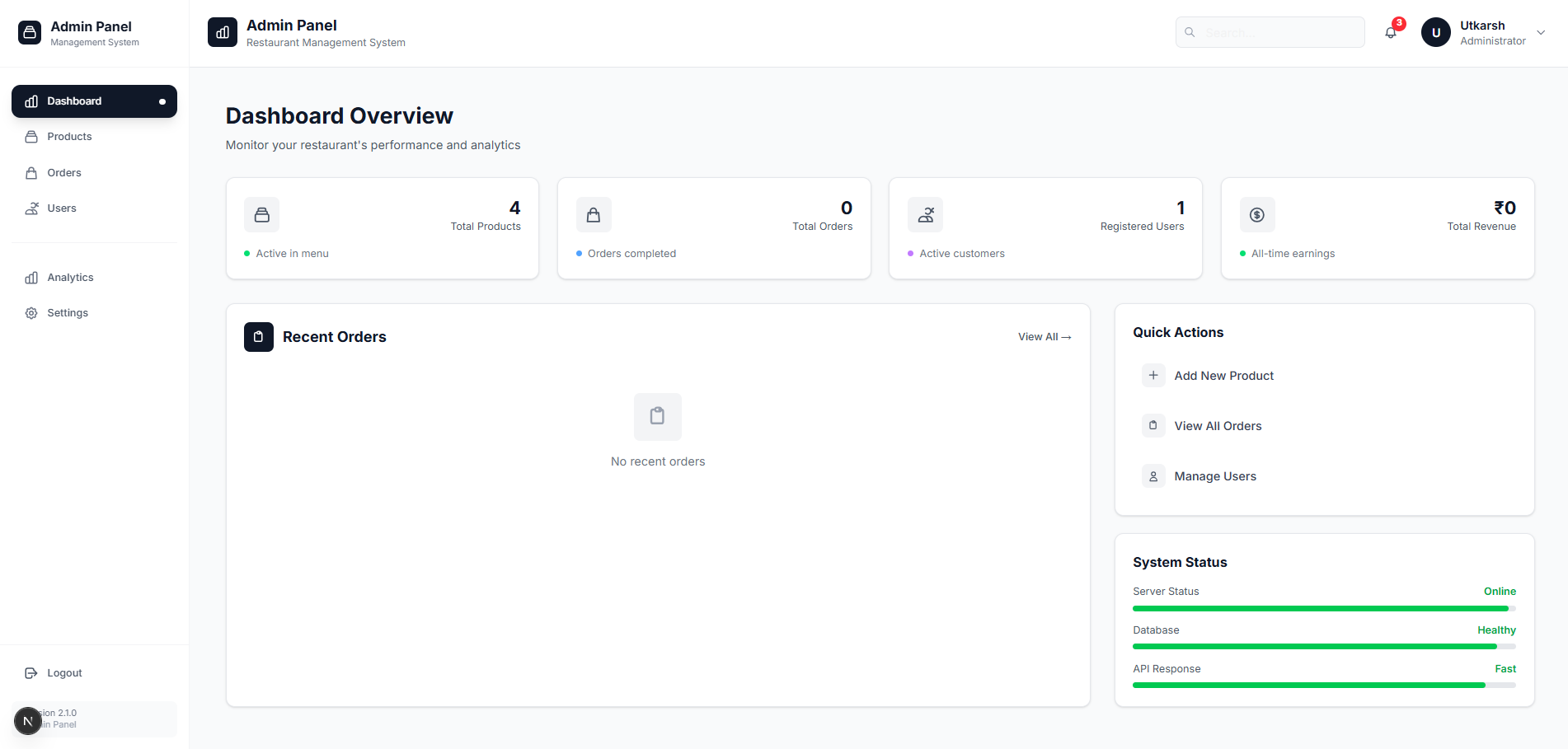Focus the Search input field

coord(1278,33)
